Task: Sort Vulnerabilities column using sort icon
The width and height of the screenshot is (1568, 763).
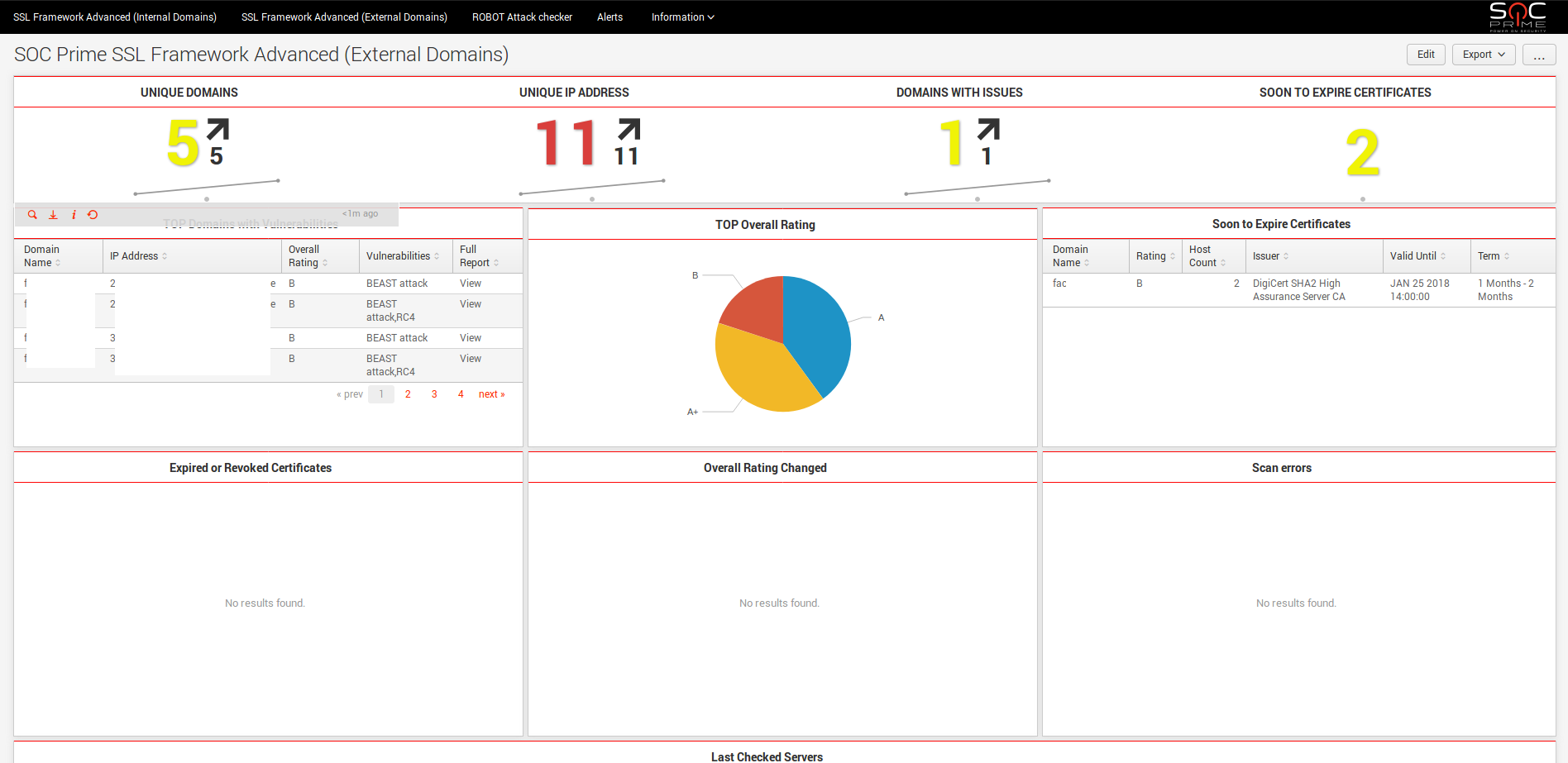Action: (x=437, y=256)
